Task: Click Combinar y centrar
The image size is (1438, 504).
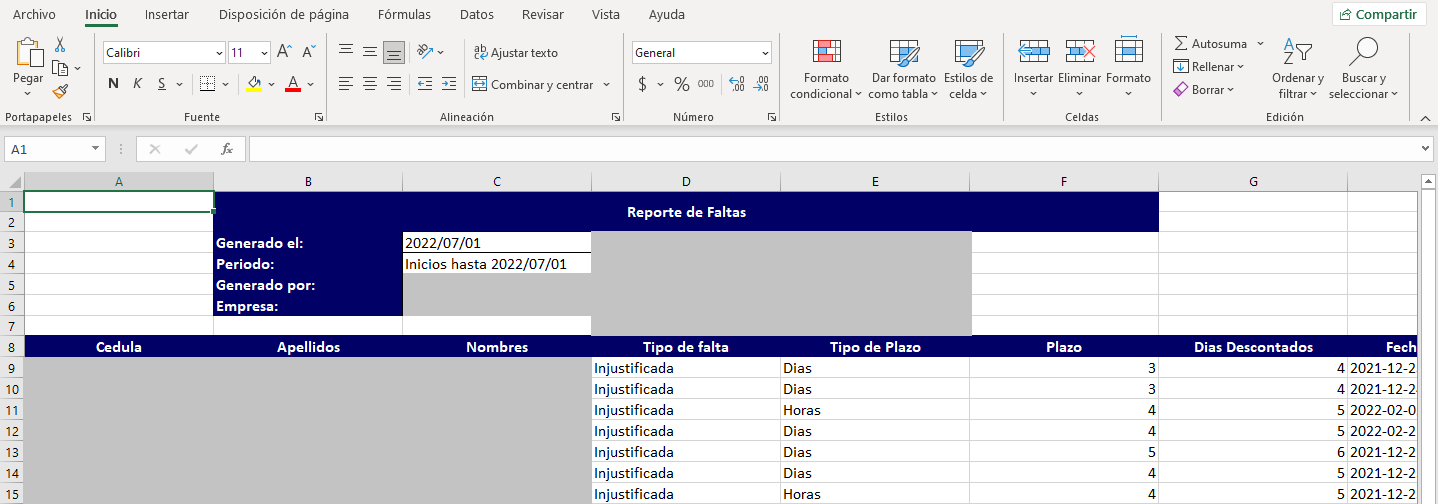Action: pyautogui.click(x=533, y=85)
